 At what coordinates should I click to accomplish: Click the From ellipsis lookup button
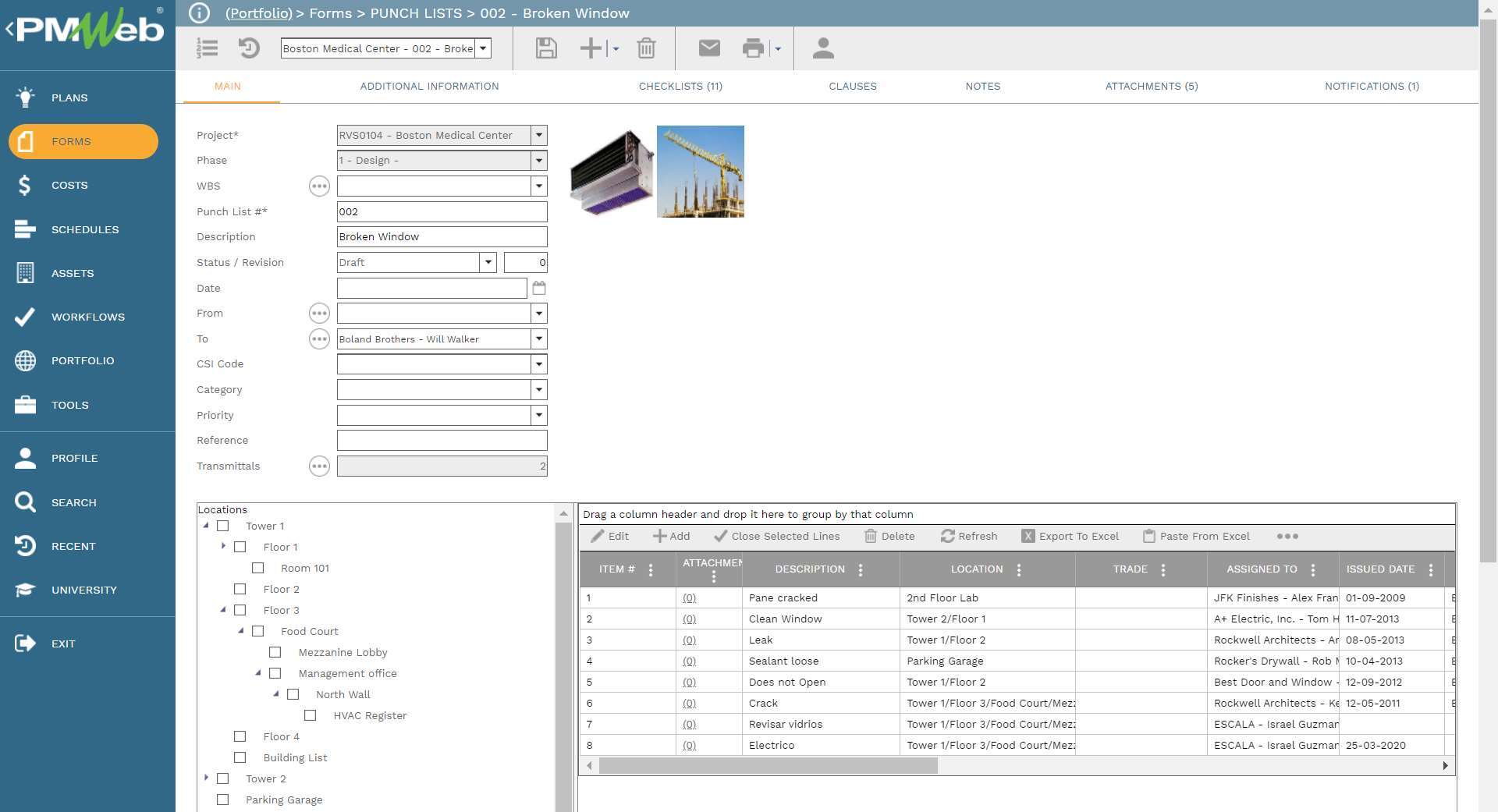click(x=319, y=313)
